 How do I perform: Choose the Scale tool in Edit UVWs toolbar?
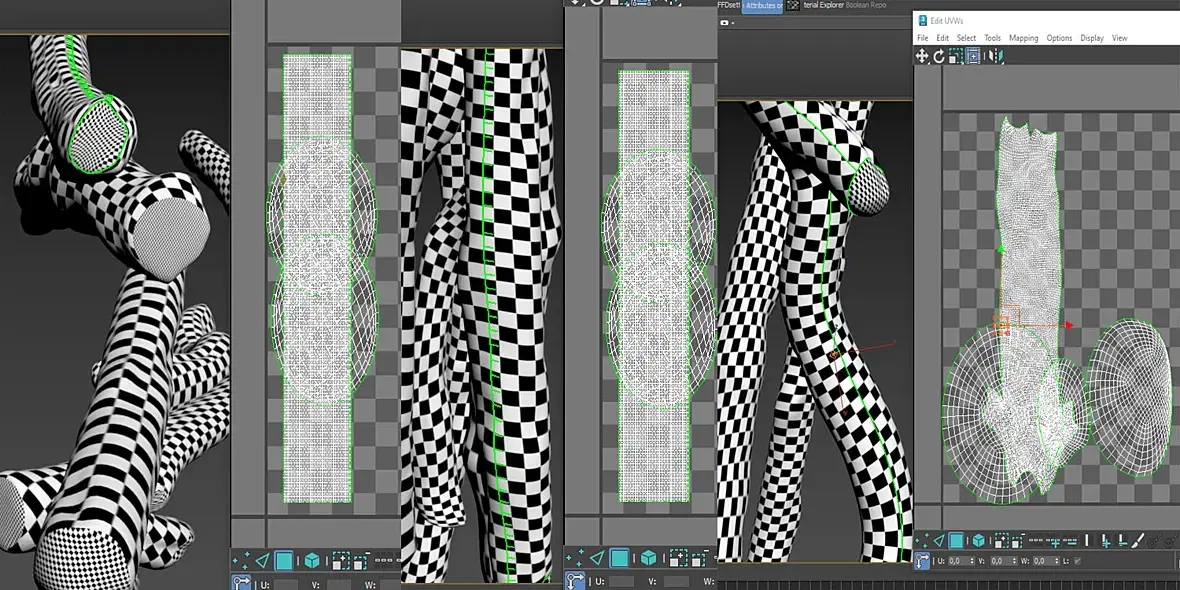click(x=956, y=57)
